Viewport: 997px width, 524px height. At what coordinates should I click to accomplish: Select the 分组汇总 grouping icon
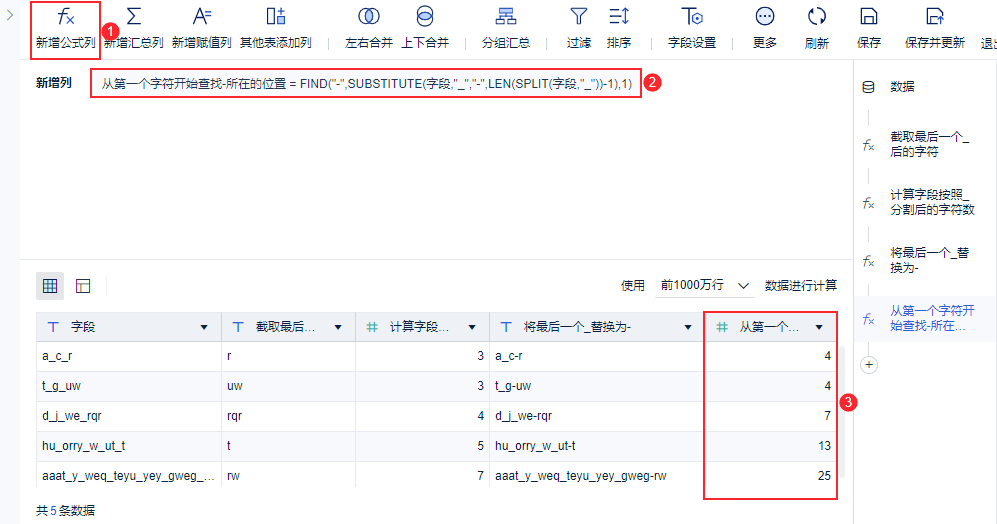click(x=505, y=17)
